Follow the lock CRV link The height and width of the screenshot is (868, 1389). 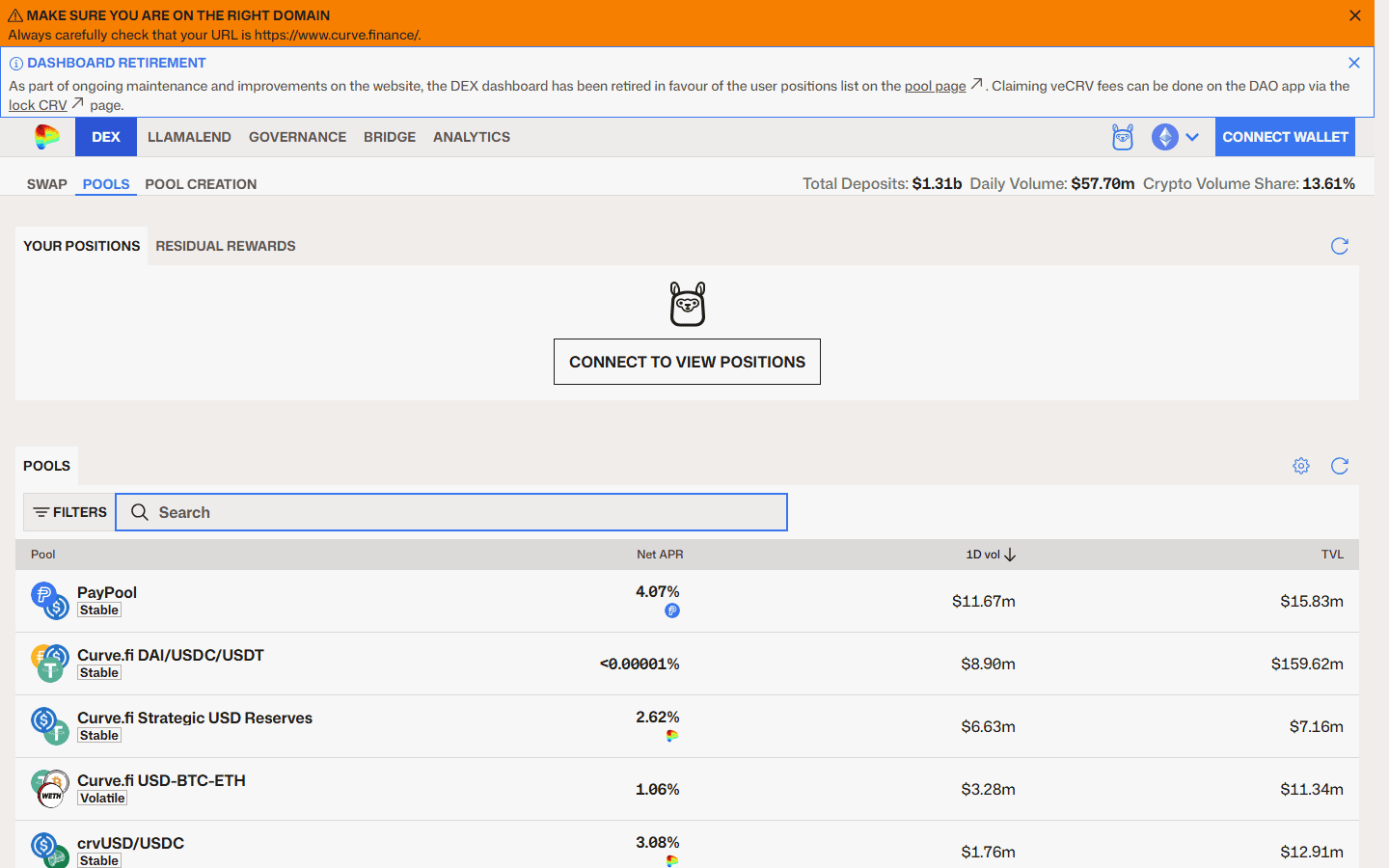tap(38, 105)
